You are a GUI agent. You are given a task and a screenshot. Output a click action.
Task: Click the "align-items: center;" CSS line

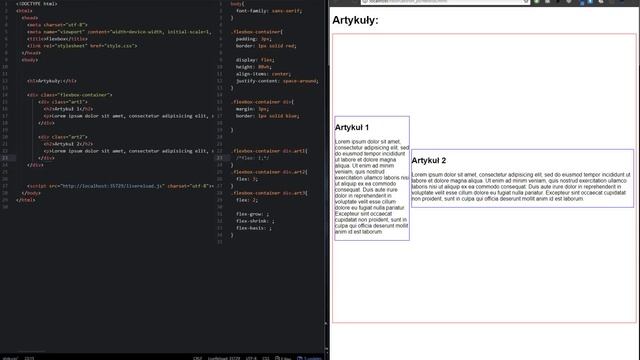(263, 74)
